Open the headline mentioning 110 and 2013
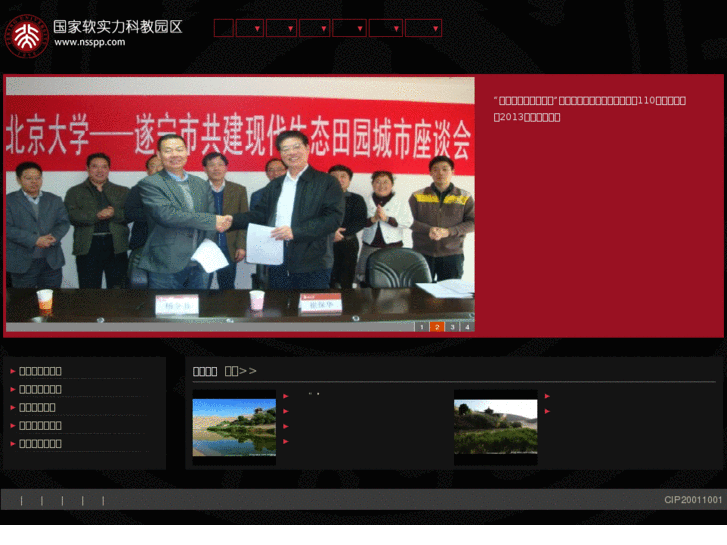727x545 pixels. 590,109
